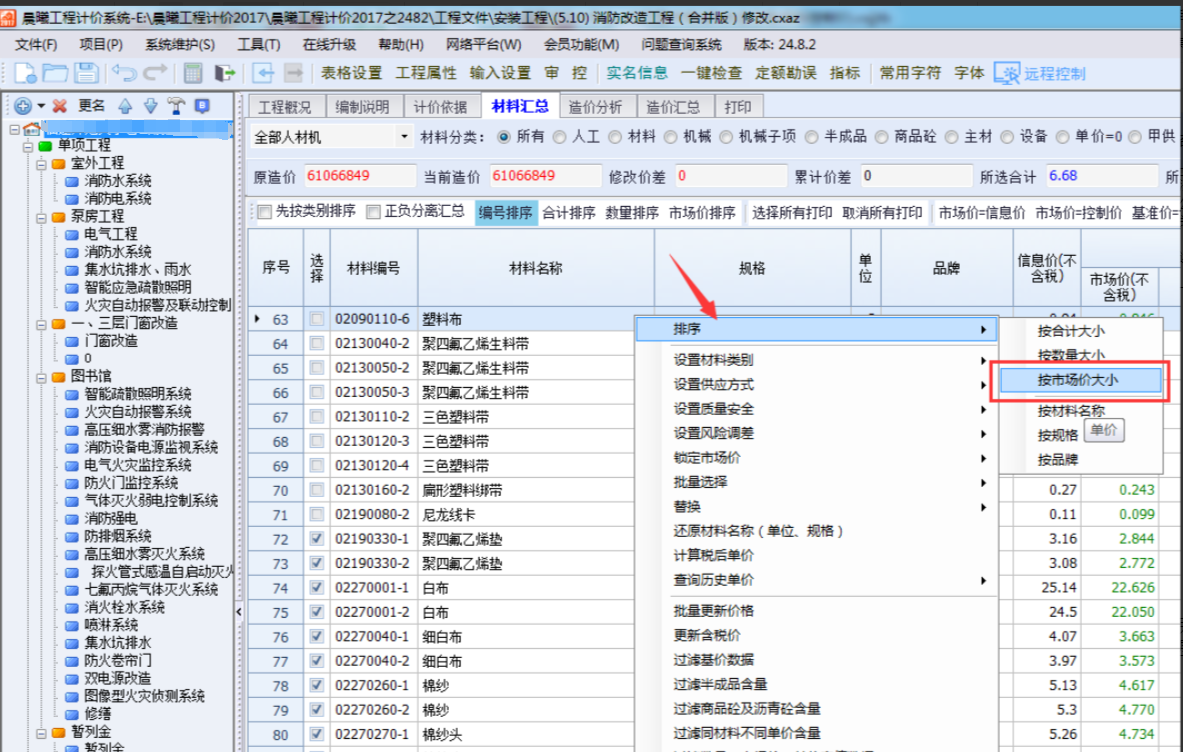Collapse the 泵房工程 tree node
Image resolution: width=1183 pixels, height=752 pixels.
tap(41, 216)
